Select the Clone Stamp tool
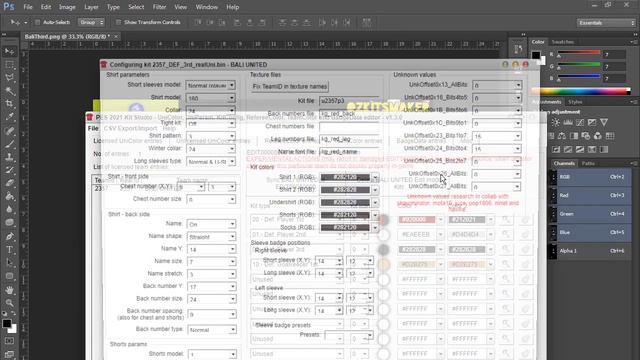 coord(9,157)
